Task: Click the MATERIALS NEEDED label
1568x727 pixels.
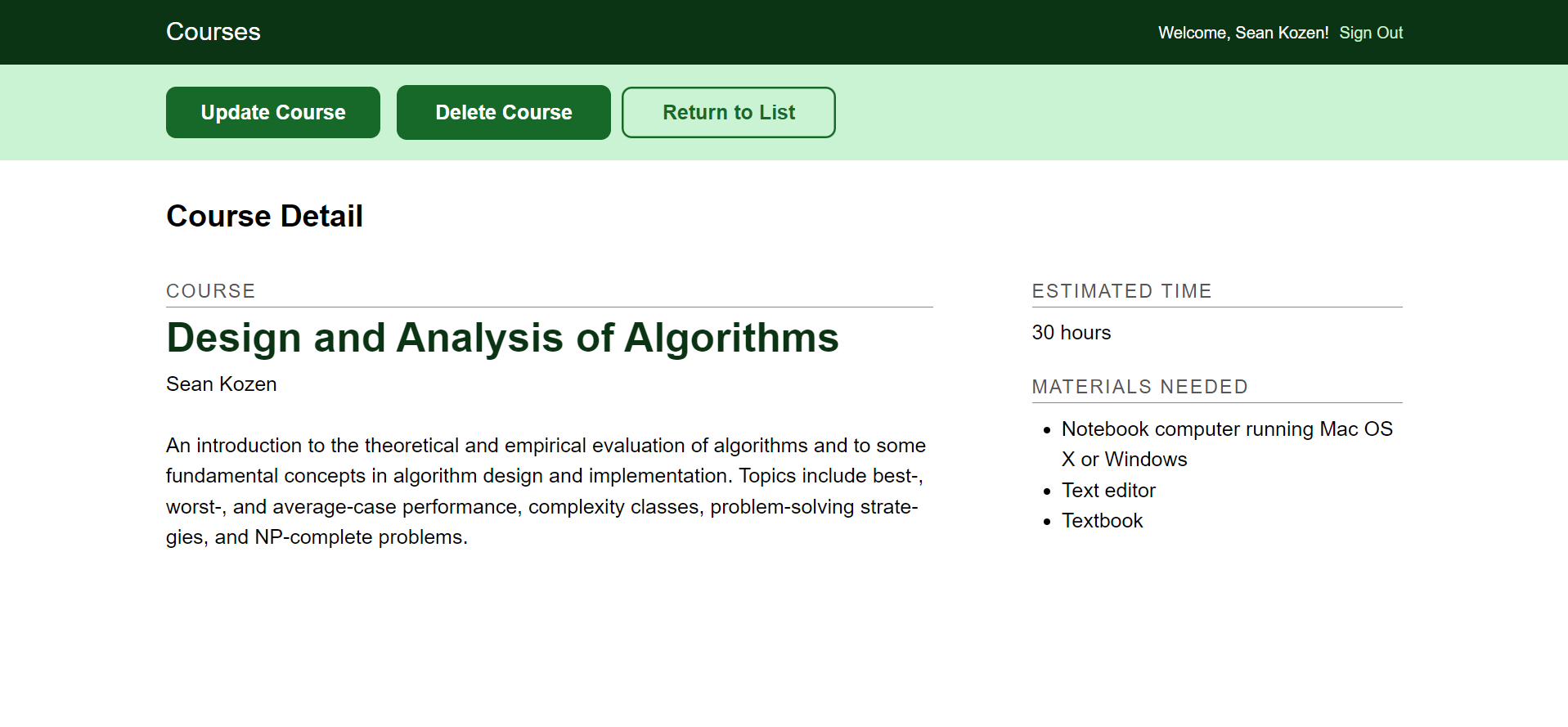Action: 1140,387
